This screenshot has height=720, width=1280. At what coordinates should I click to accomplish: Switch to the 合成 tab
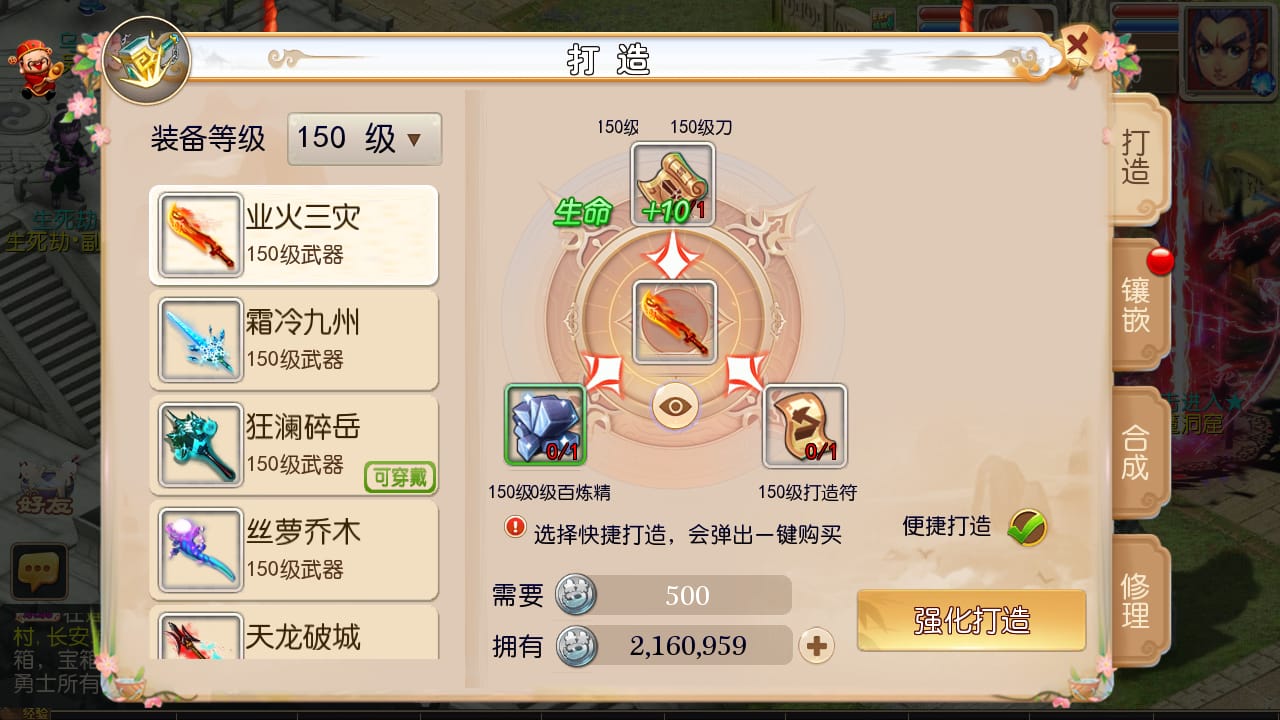1137,452
